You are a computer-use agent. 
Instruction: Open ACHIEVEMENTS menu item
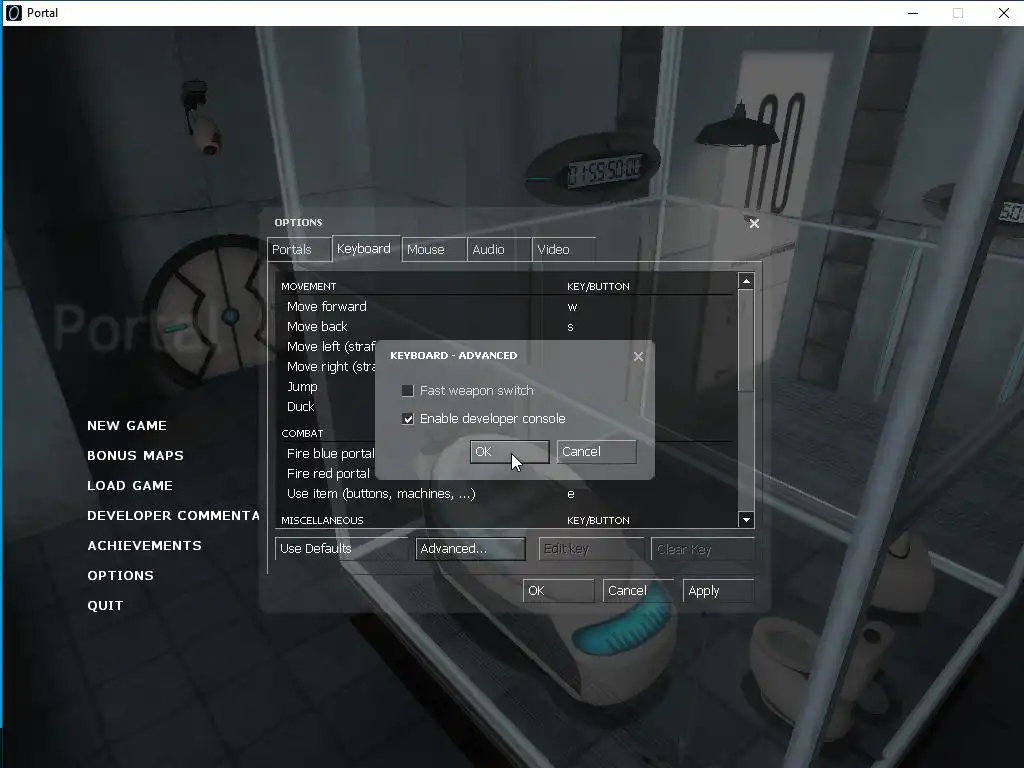(x=144, y=546)
